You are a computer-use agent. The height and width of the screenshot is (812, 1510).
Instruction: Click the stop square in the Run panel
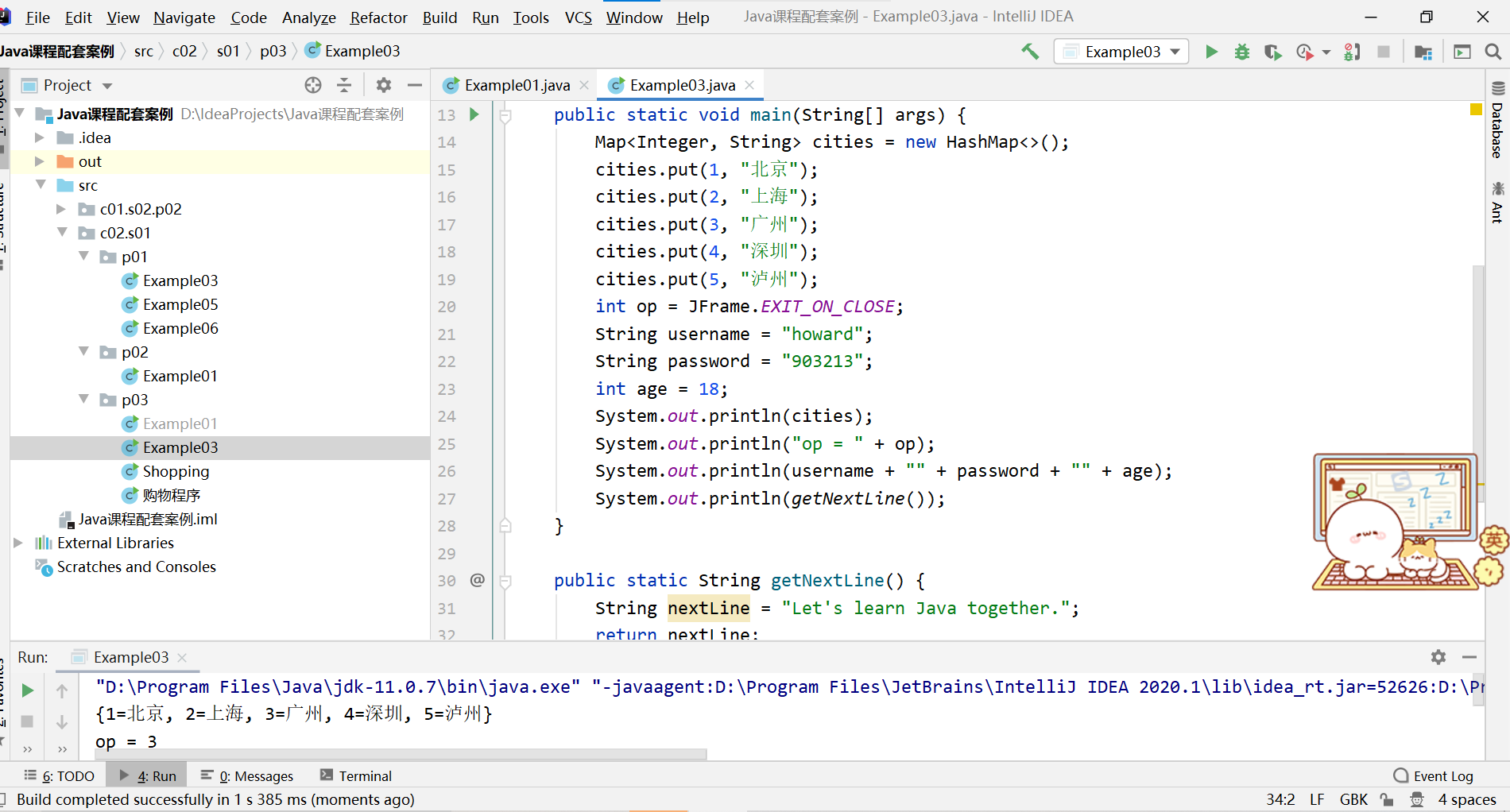(27, 721)
